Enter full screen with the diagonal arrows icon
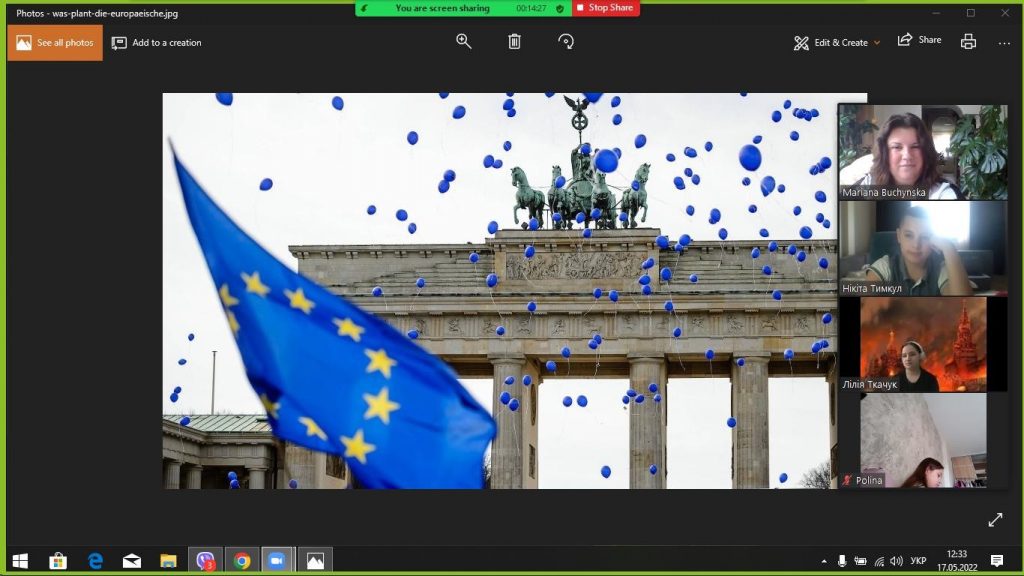Image resolution: width=1024 pixels, height=576 pixels. [x=995, y=520]
